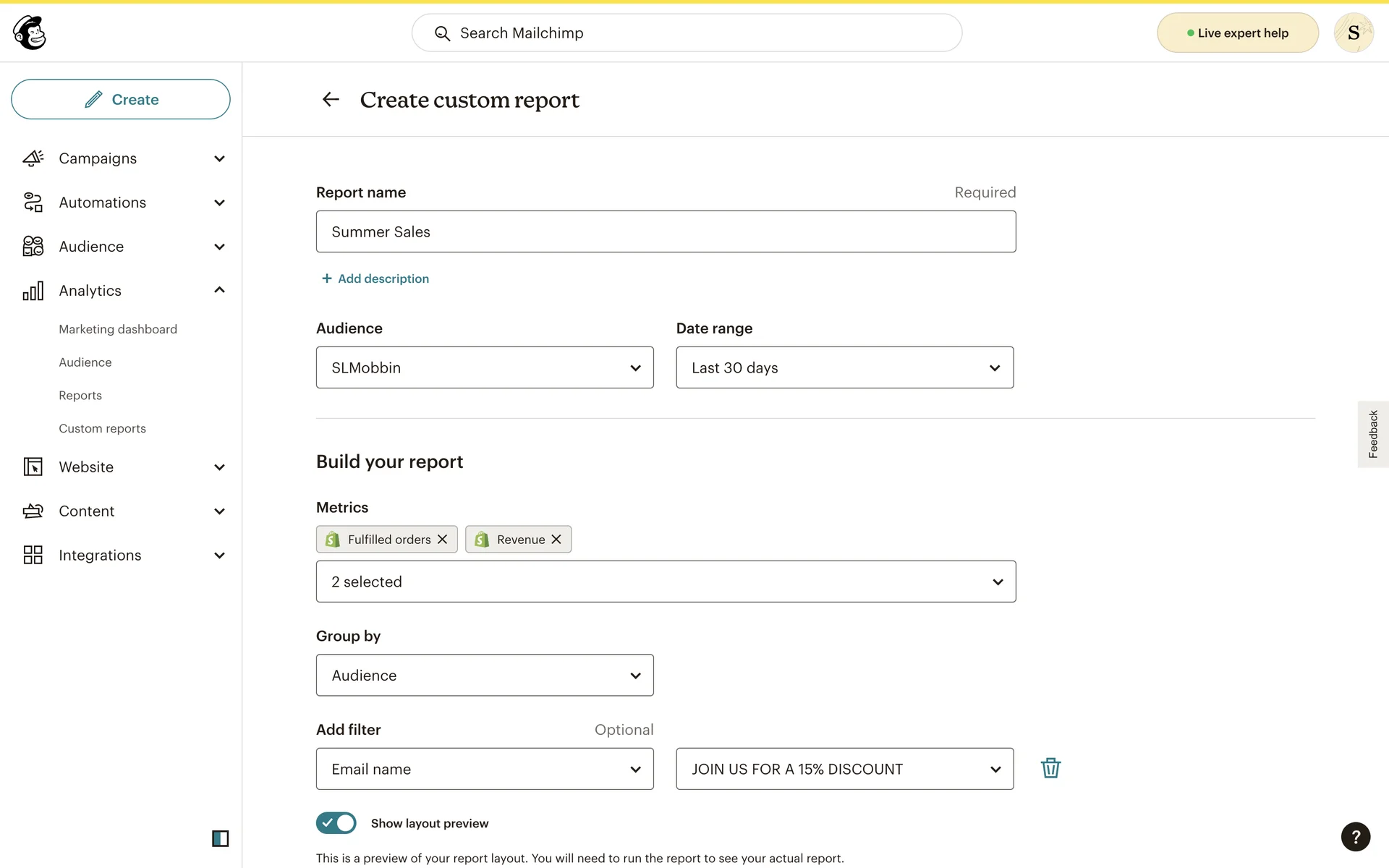Remove the Revenue metric tag
Viewport: 1389px width, 868px height.
point(556,540)
